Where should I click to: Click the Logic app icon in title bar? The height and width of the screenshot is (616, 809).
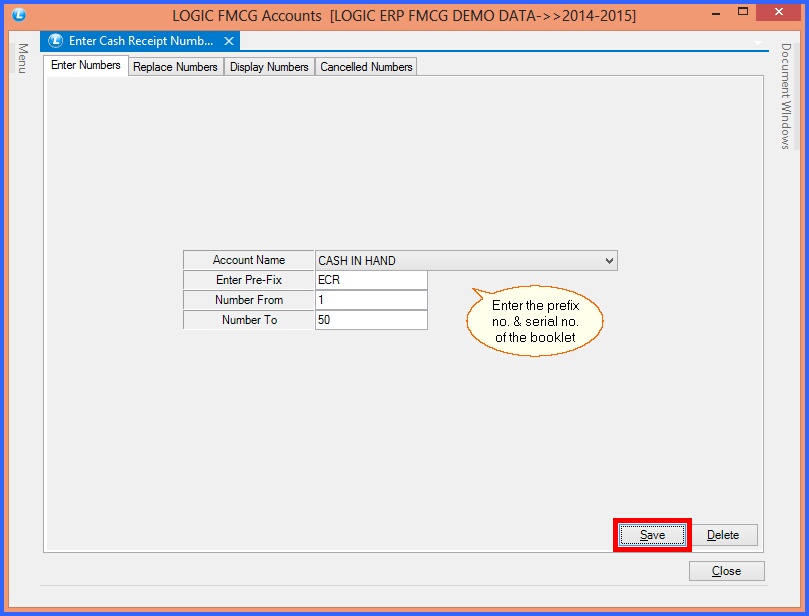(x=19, y=15)
